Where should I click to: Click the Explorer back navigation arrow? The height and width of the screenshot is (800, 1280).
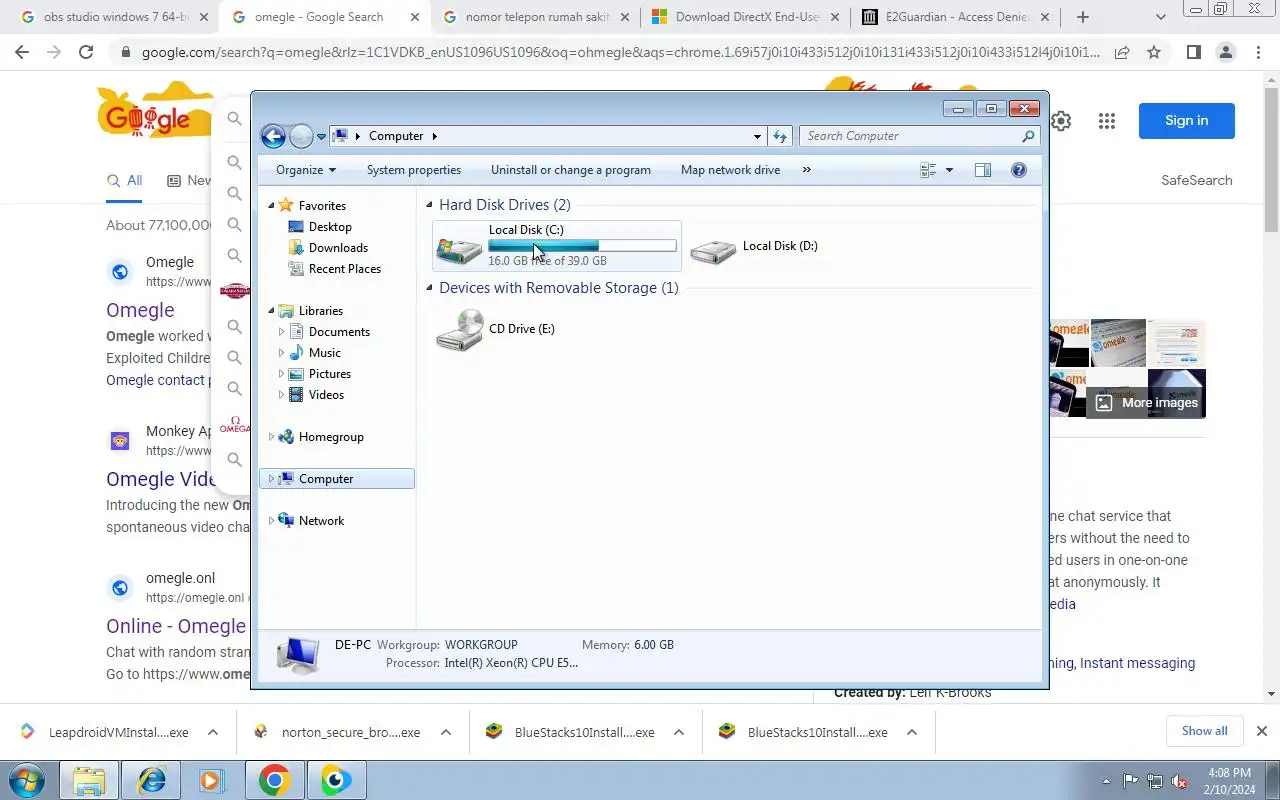point(273,137)
